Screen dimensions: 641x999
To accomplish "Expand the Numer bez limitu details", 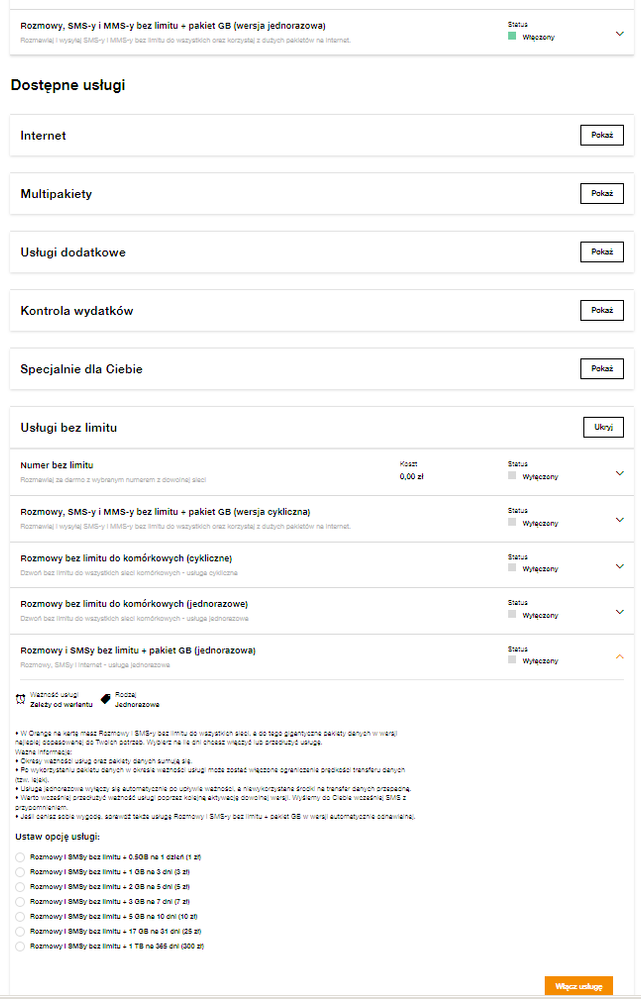I will tap(620, 473).
